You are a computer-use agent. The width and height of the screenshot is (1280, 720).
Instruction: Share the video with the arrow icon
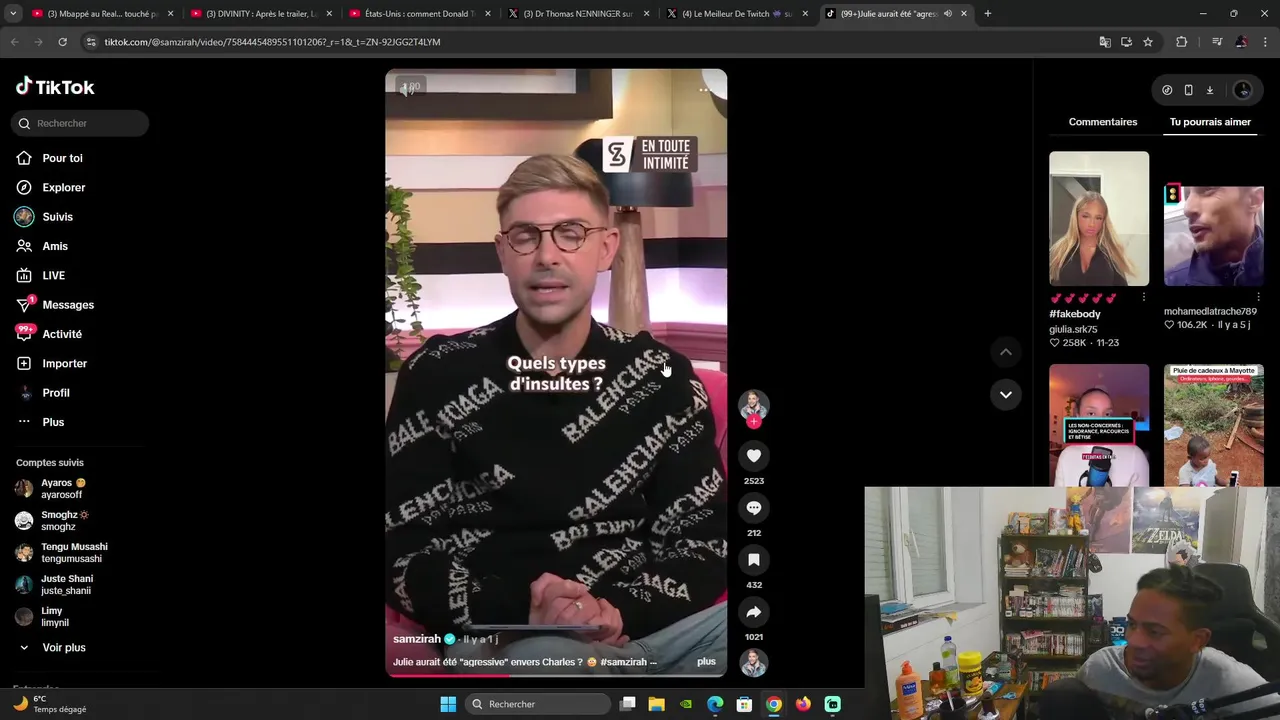tap(754, 612)
